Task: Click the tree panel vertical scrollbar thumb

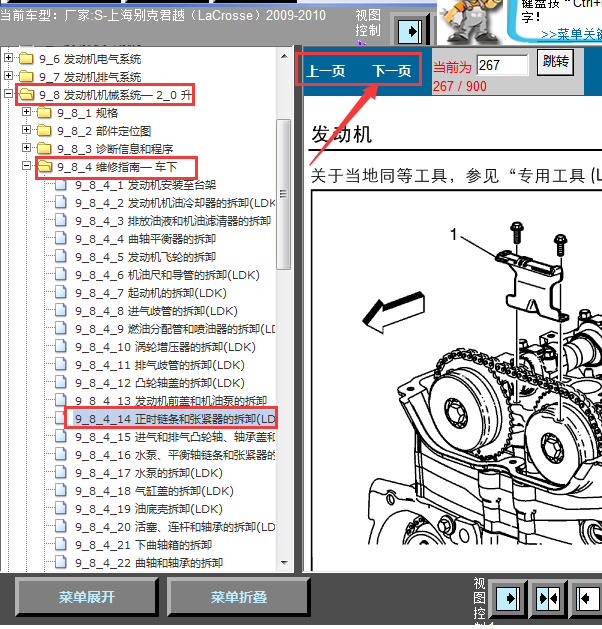Action: (284, 194)
